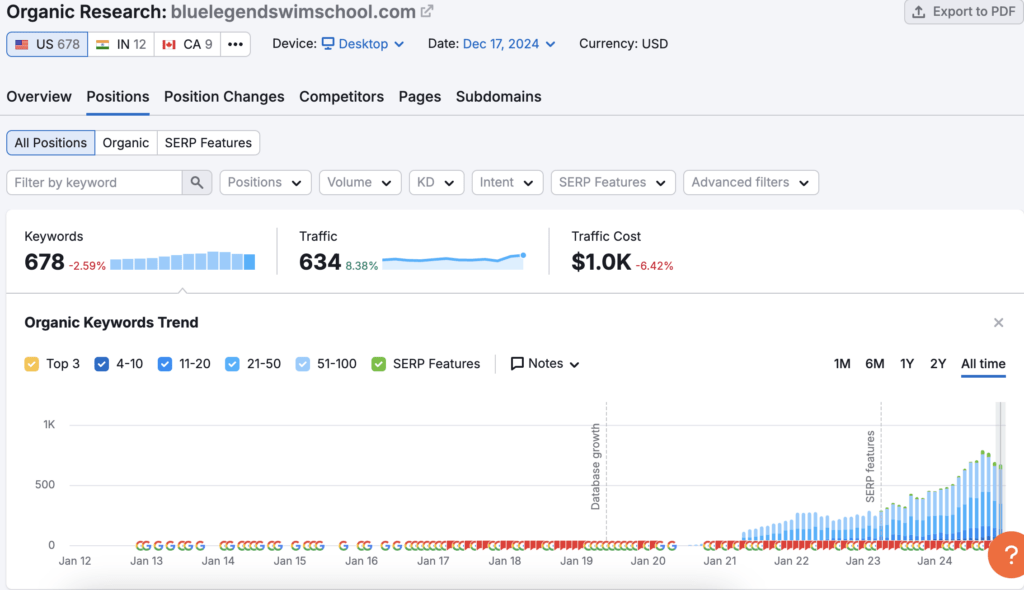Set chart range to 1M
The image size is (1024, 590).
click(842, 364)
